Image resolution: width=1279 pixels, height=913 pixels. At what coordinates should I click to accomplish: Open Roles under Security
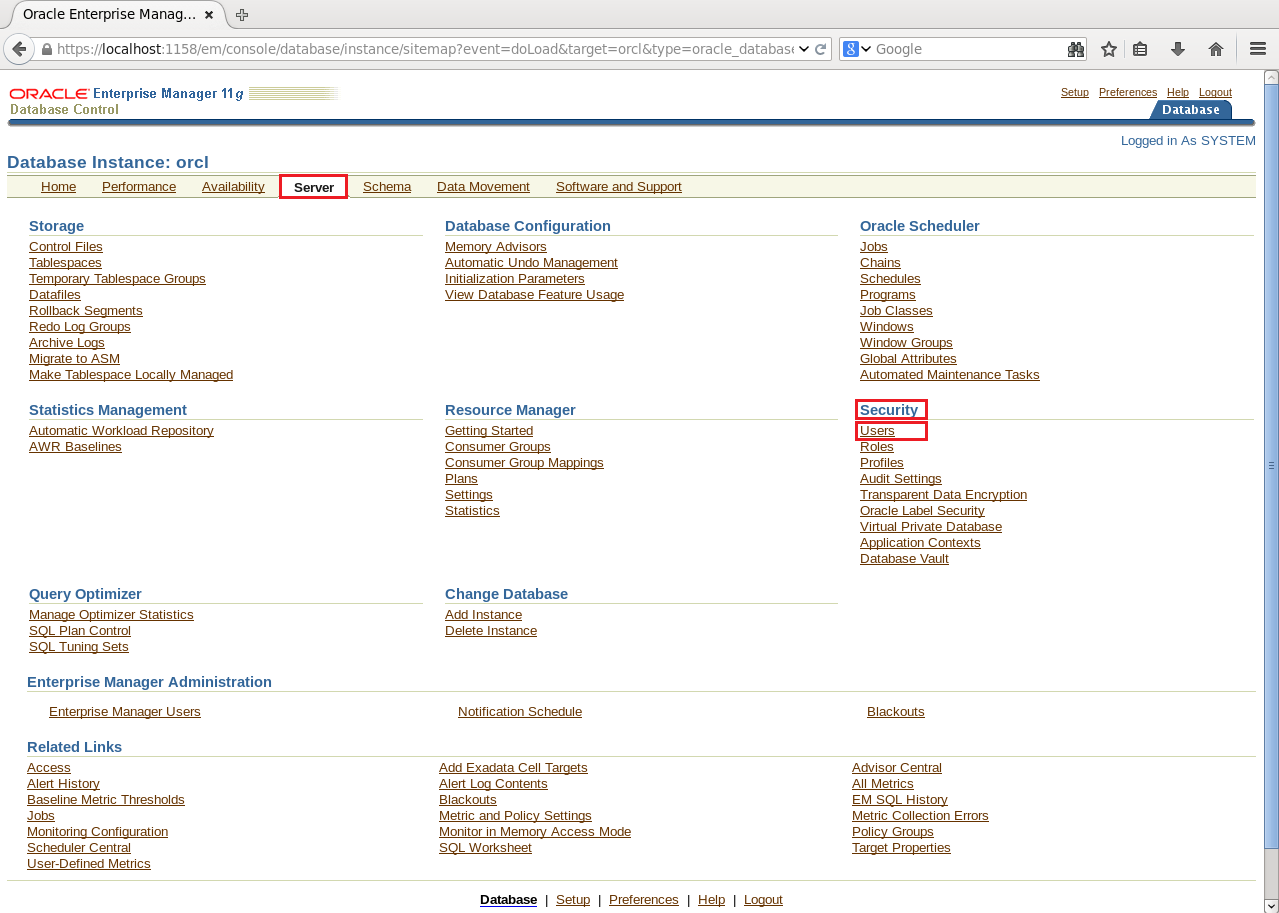[x=877, y=447]
